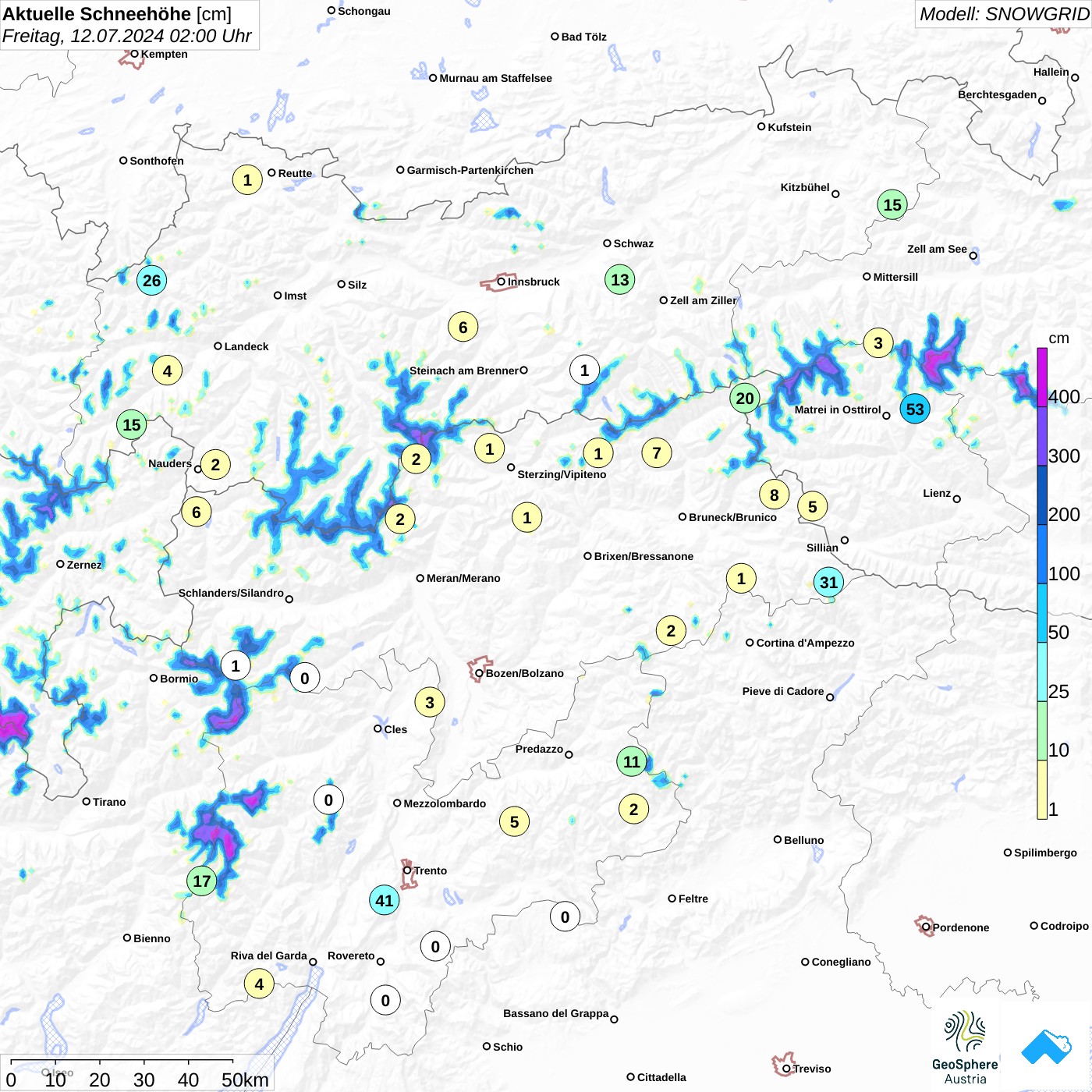Select the 7 cm station marker
Image resolution: width=1092 pixels, height=1092 pixels.
point(657,453)
